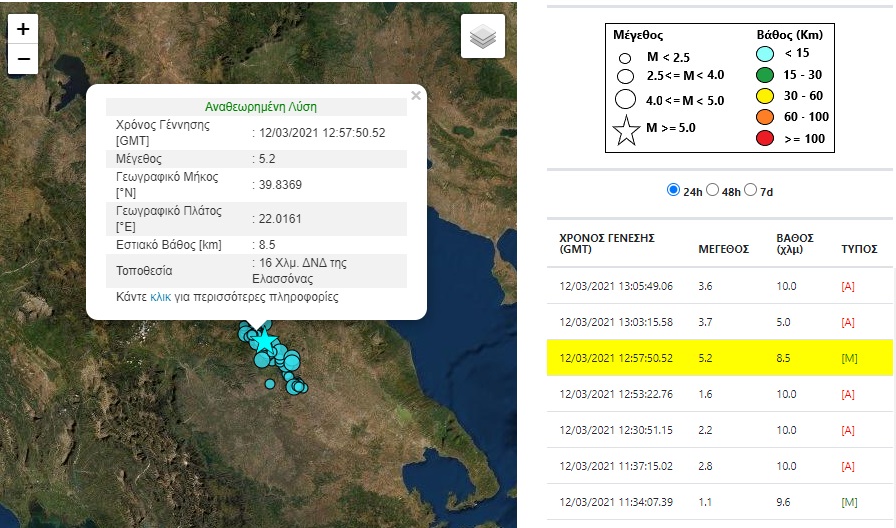
Task: Click the M >= 5.0 star legend icon
Action: (x=626, y=130)
